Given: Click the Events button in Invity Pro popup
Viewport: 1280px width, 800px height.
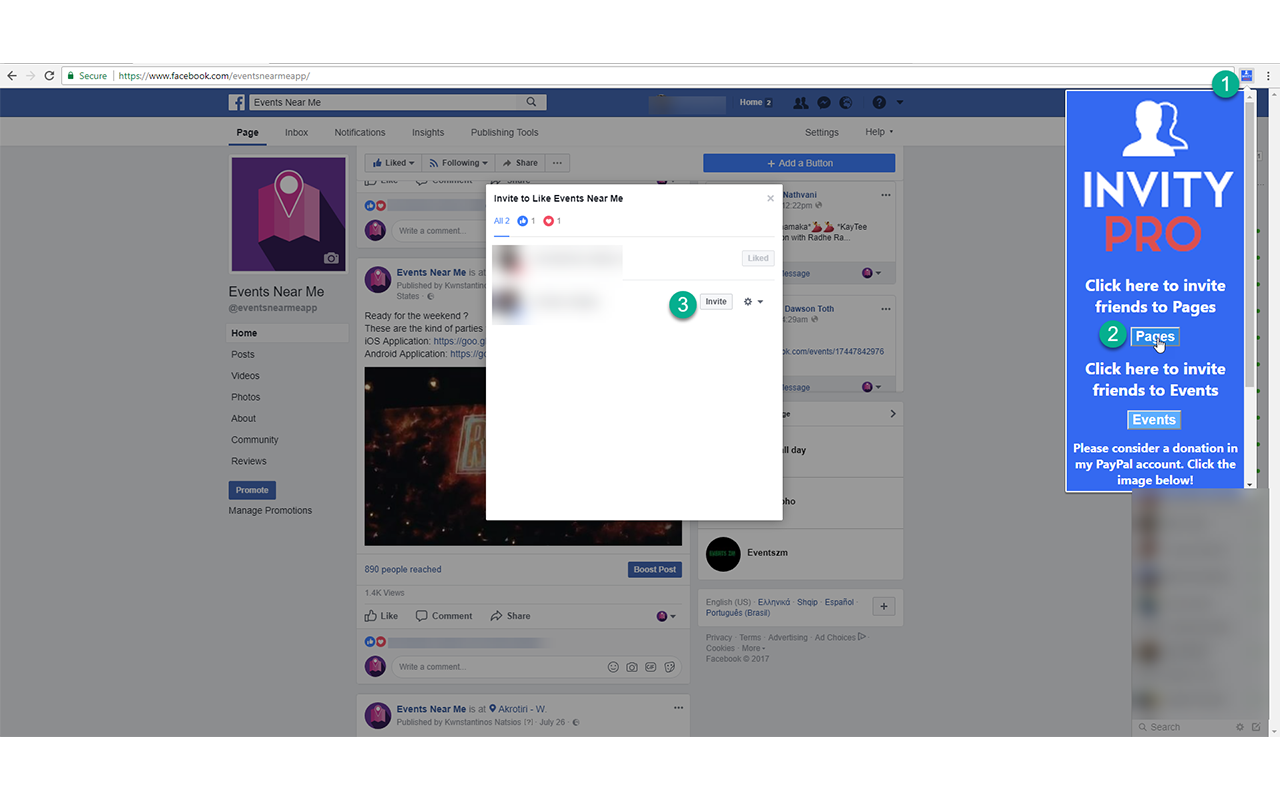Looking at the screenshot, I should point(1154,420).
